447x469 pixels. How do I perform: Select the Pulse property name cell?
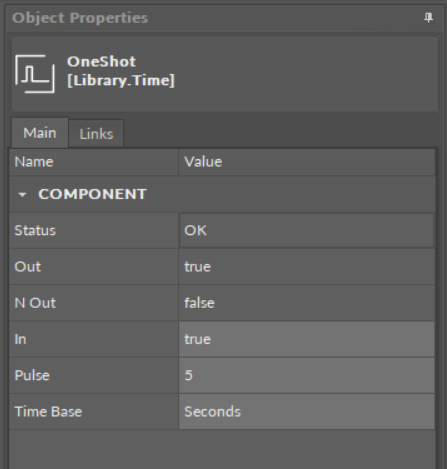point(94,376)
